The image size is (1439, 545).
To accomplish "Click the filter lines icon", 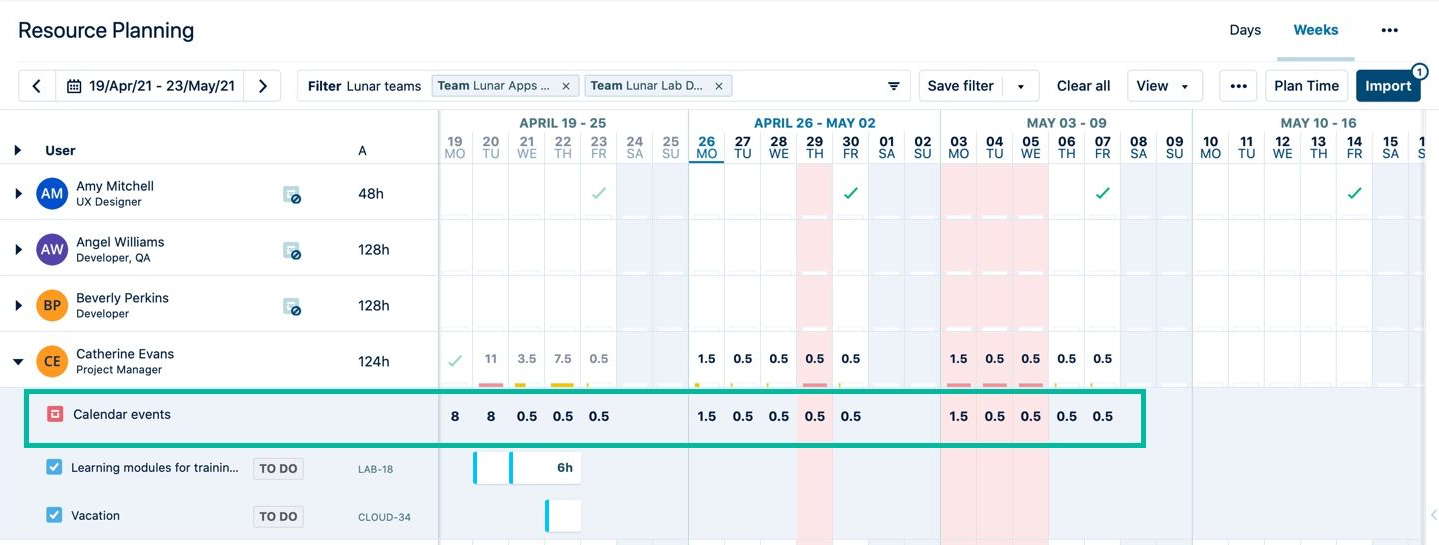I will coord(894,86).
